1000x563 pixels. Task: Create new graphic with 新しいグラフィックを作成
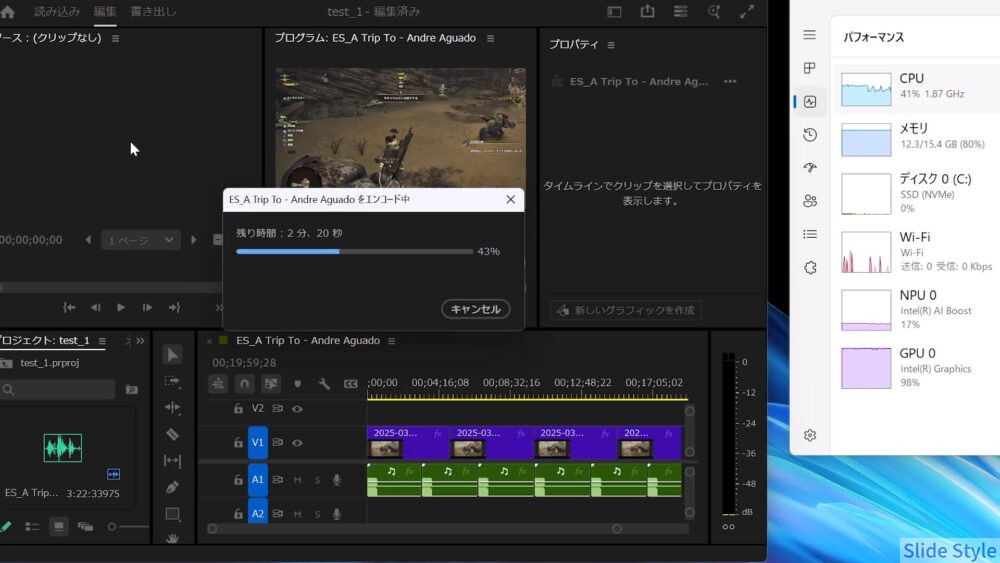626,311
